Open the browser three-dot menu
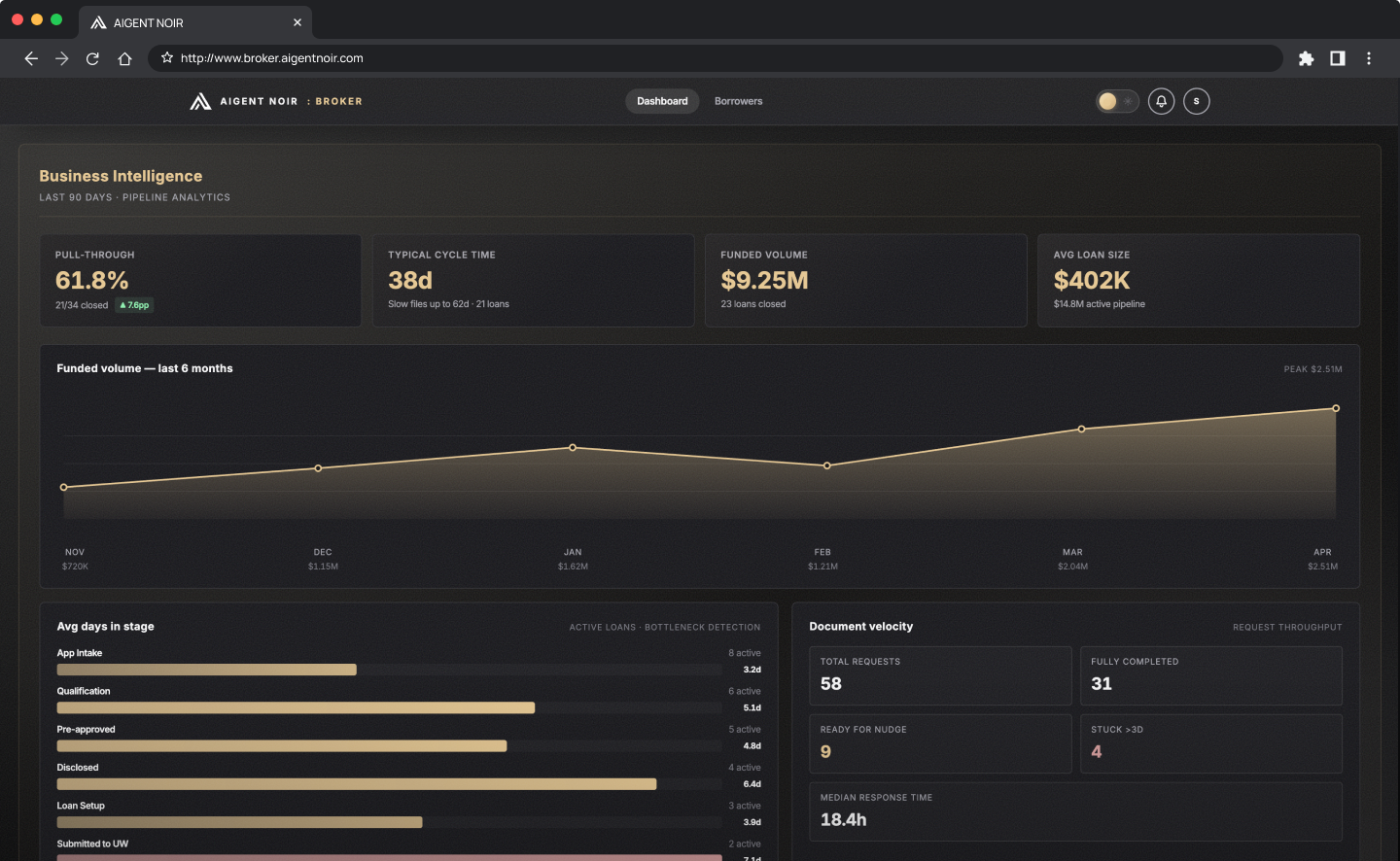 (1369, 58)
